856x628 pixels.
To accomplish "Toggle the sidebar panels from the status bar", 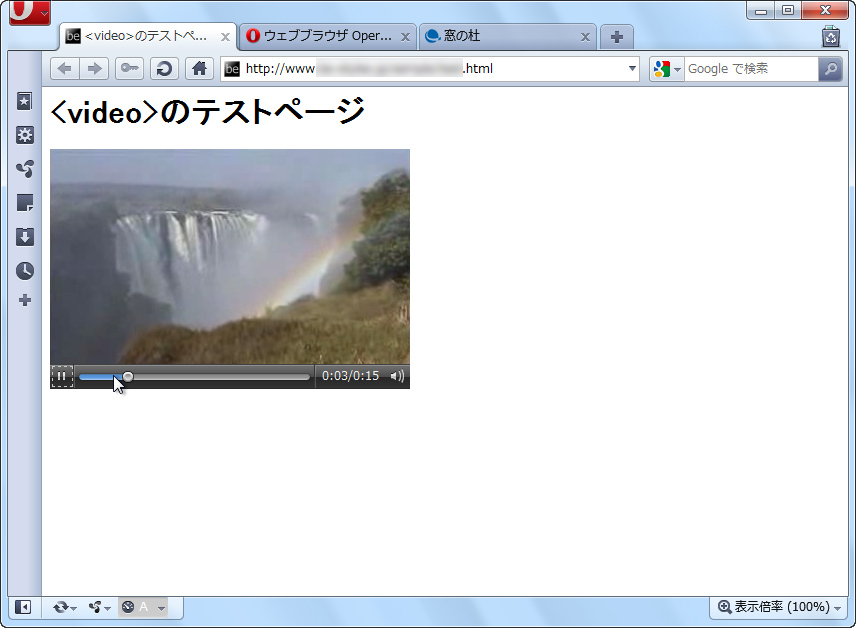I will pyautogui.click(x=23, y=607).
